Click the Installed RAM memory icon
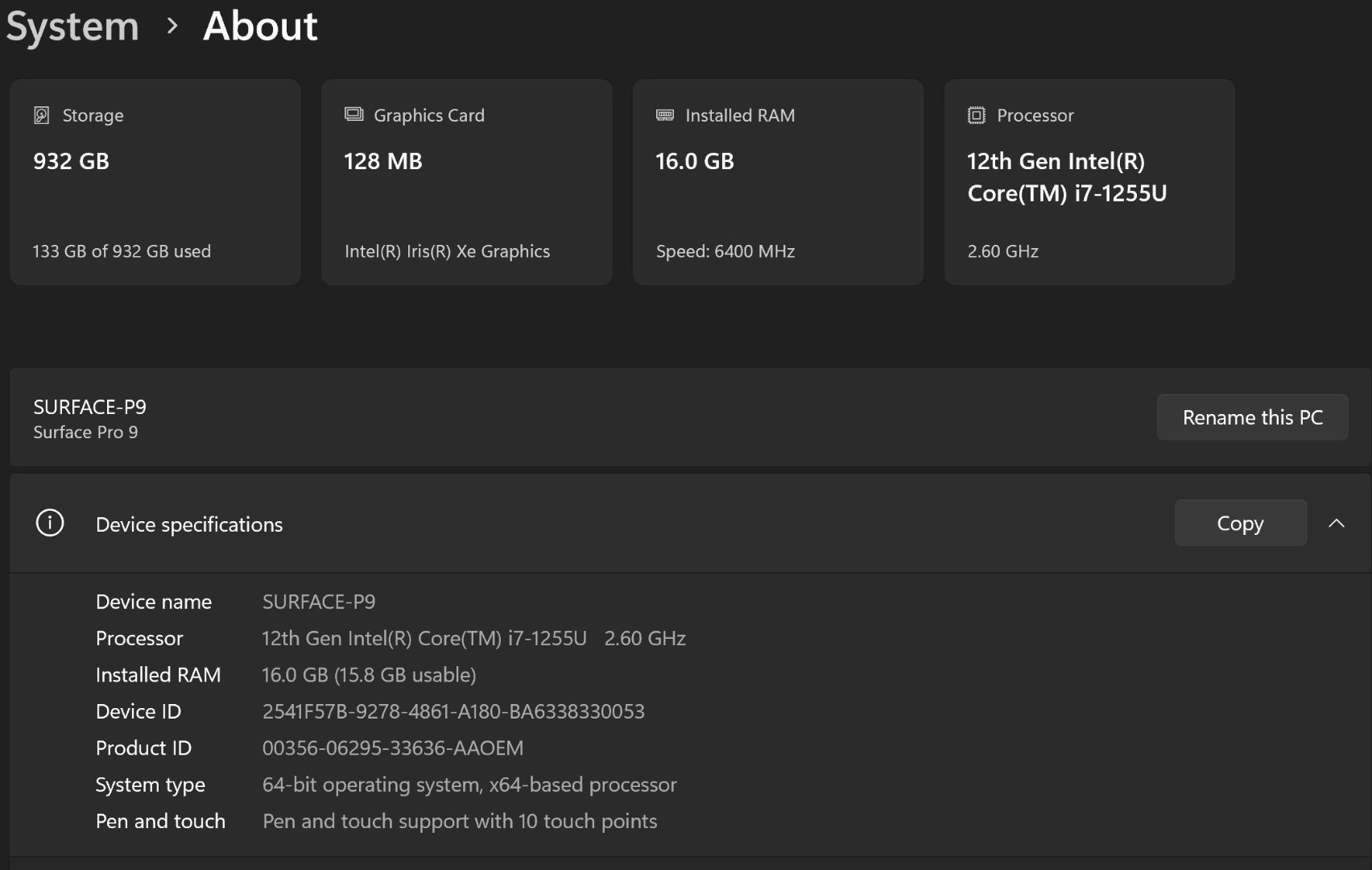1372x870 pixels. (x=665, y=115)
